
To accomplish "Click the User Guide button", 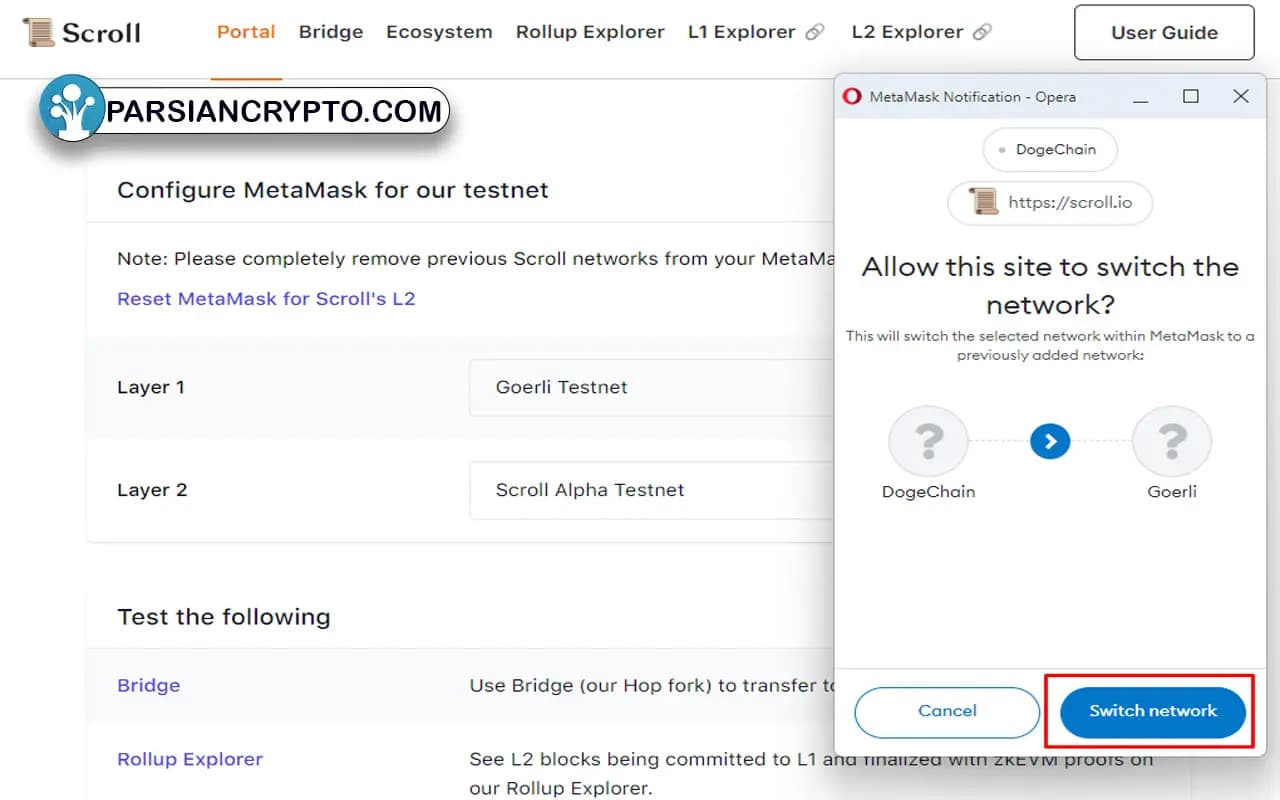I will 1164,32.
